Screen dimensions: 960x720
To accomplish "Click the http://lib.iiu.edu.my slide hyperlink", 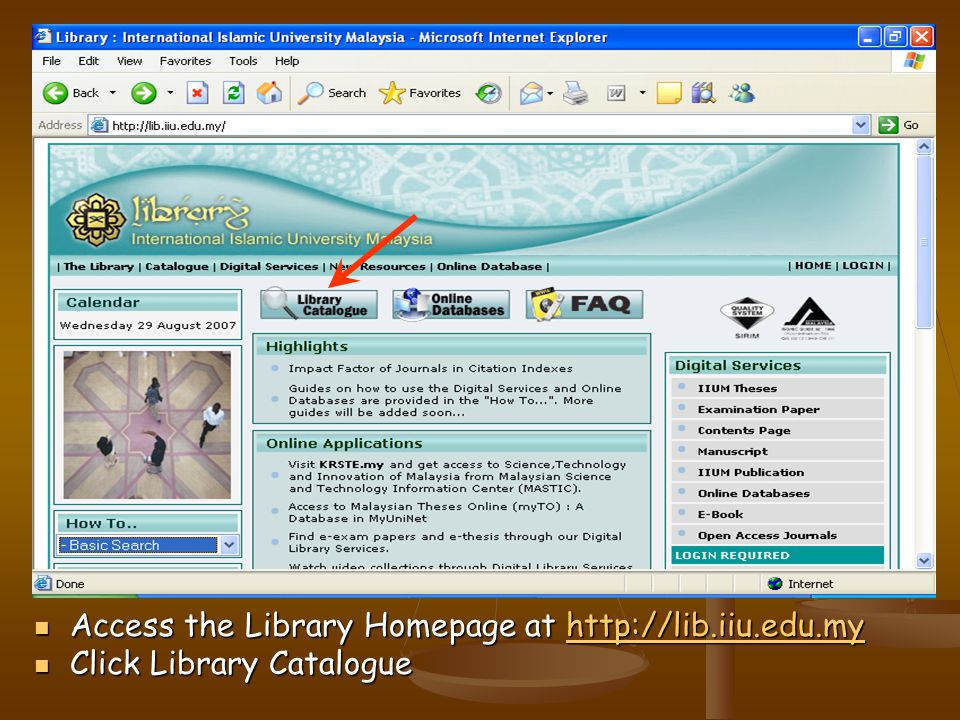I will (715, 626).
